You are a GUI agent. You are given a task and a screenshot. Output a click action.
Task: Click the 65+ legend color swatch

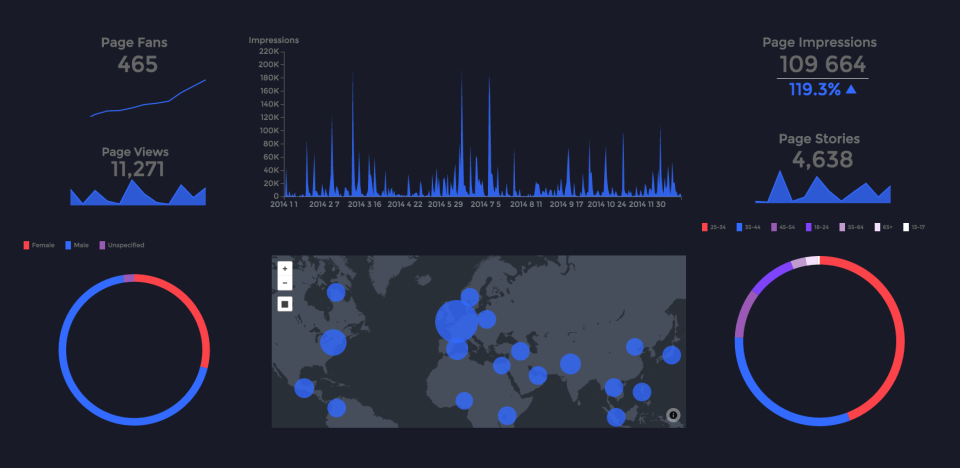[877, 227]
